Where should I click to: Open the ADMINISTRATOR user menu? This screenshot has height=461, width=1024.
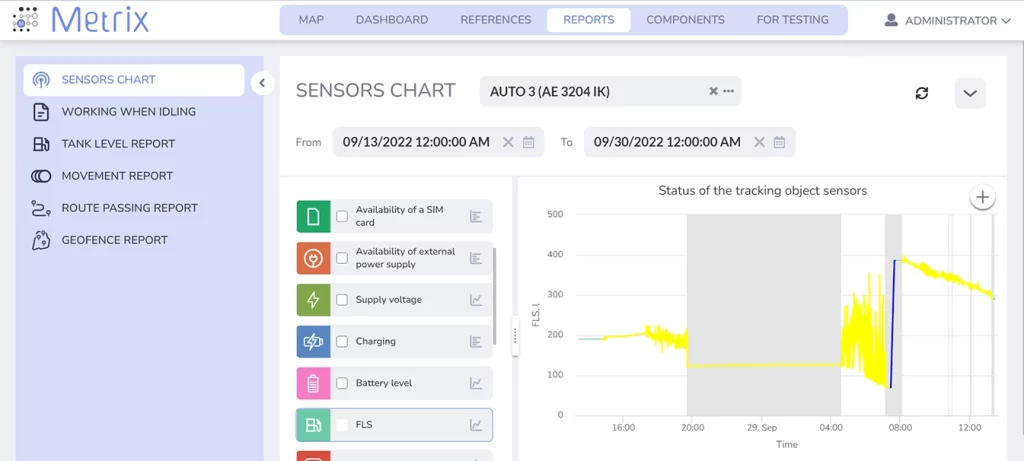948,21
